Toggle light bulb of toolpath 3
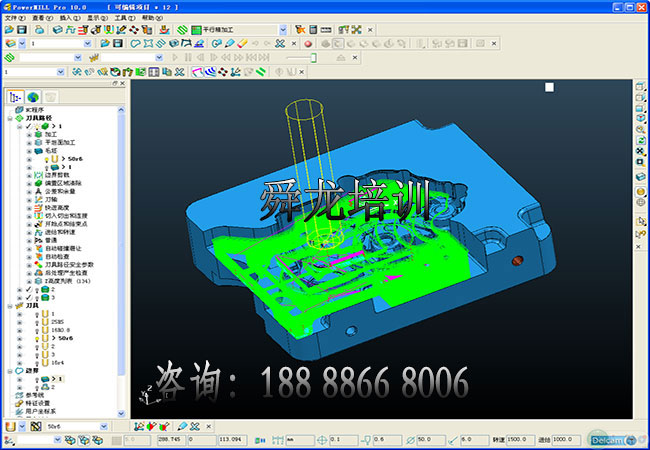The image size is (650, 450). [x=36, y=298]
